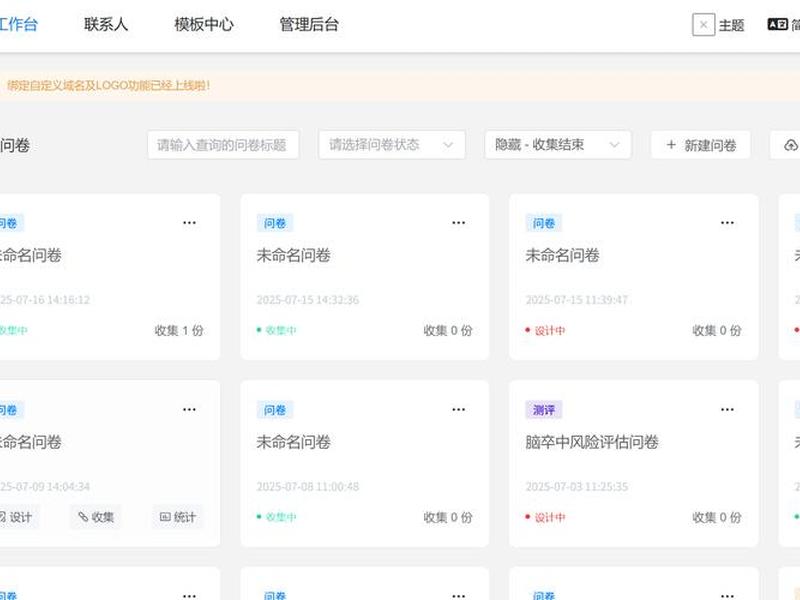The image size is (800, 600).
Task: Open 未命名问卷 dated 2025-07-15 11:39:47
Action: coord(562,255)
